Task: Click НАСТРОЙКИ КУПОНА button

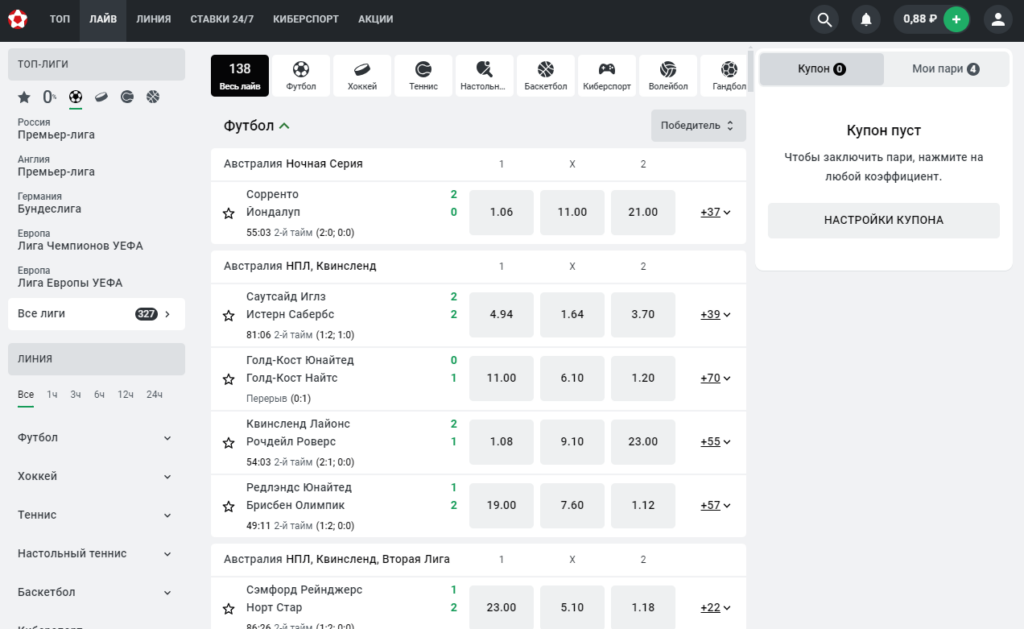Action: tap(884, 220)
